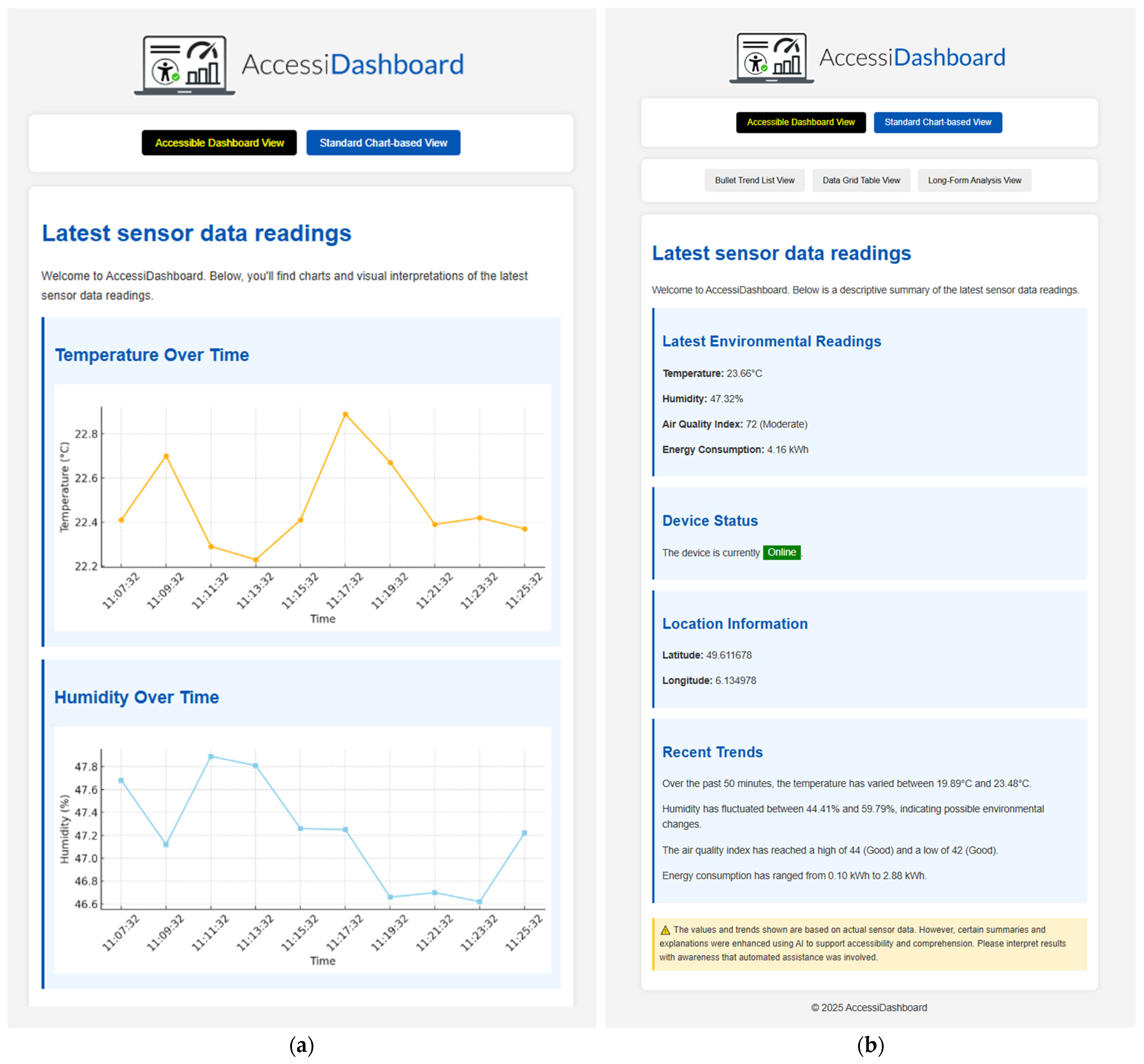Select Standard Chart-based View in right panel

tap(938, 123)
